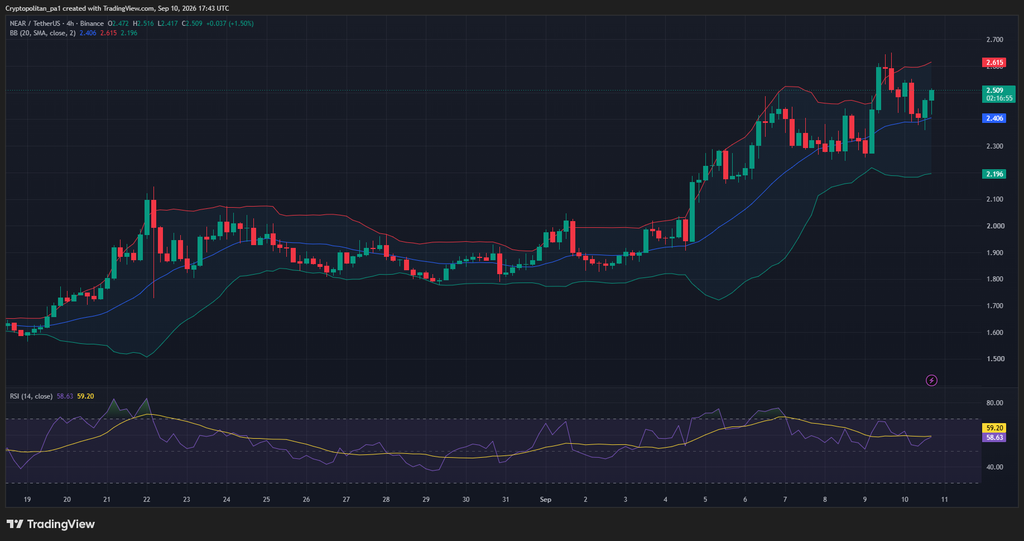
Task: Click the latest green candle near 2.509
Action: coord(932,95)
